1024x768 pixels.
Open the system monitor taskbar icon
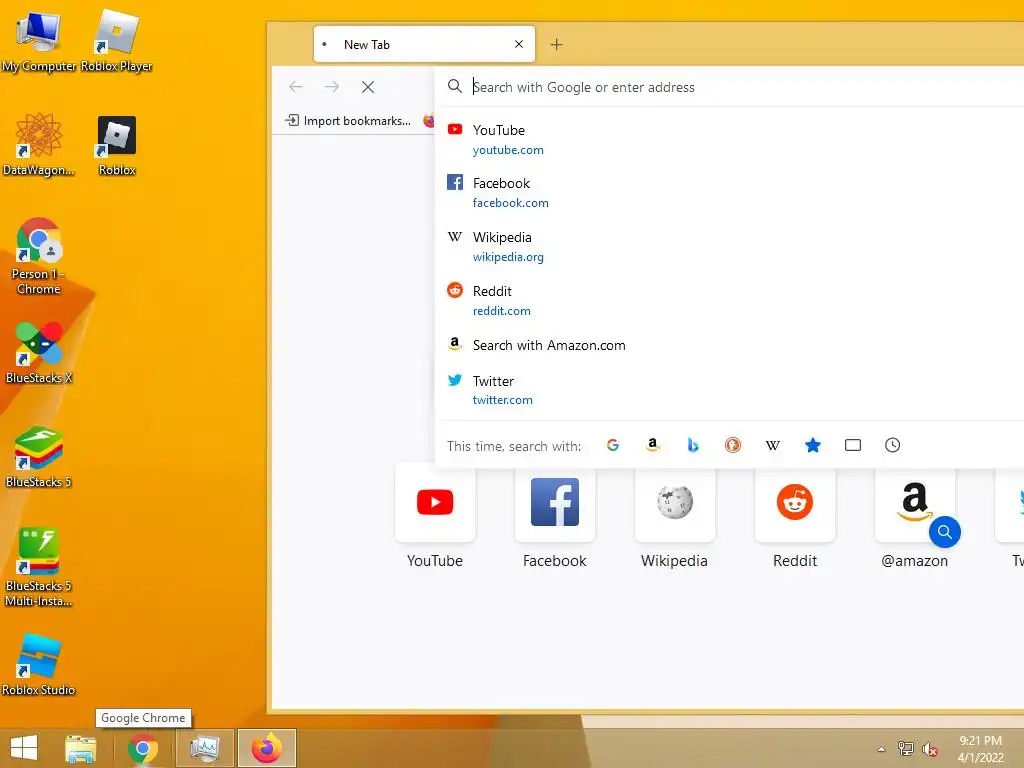coord(204,748)
